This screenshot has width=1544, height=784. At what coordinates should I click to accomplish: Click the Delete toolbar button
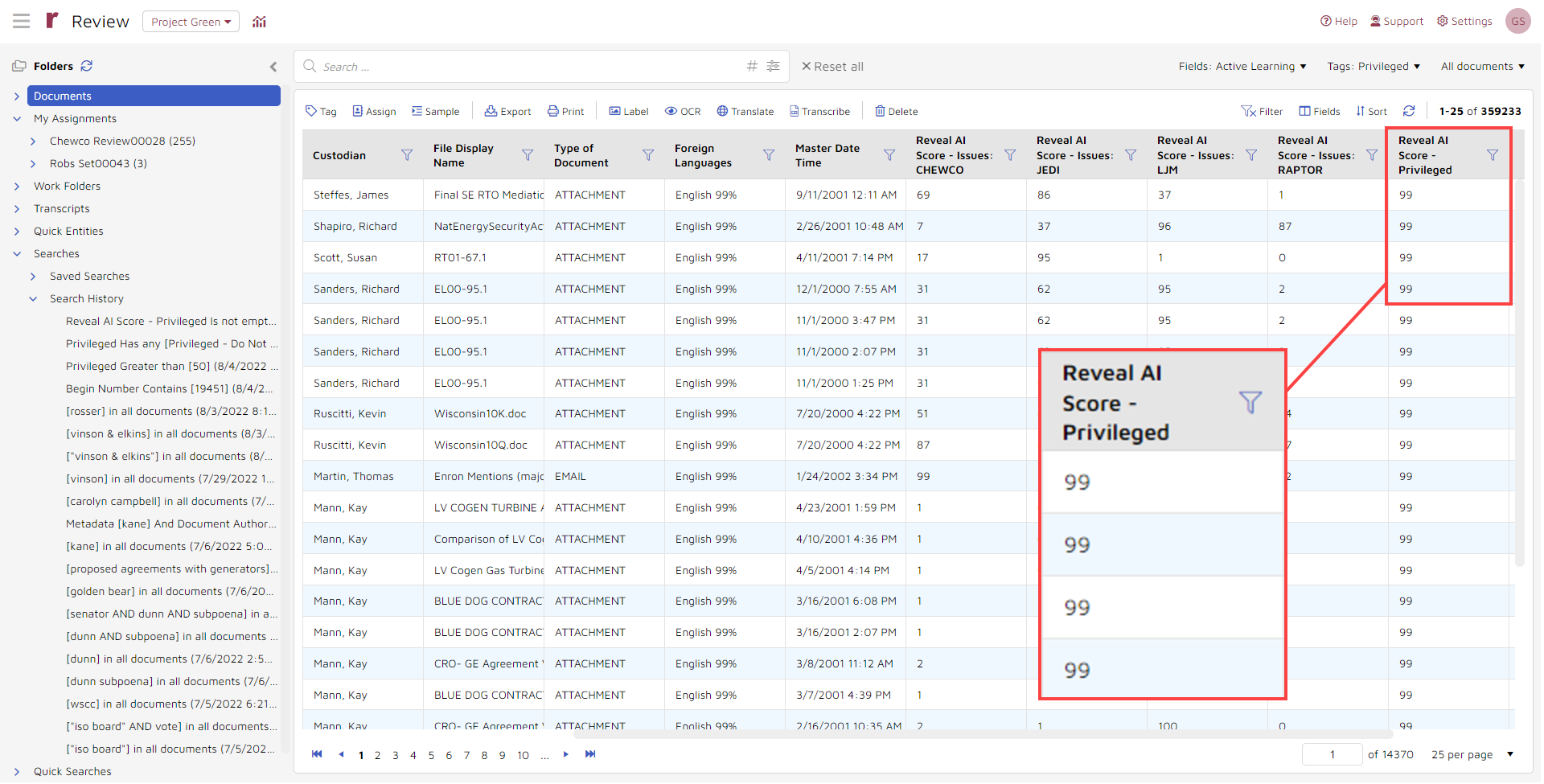[x=897, y=111]
